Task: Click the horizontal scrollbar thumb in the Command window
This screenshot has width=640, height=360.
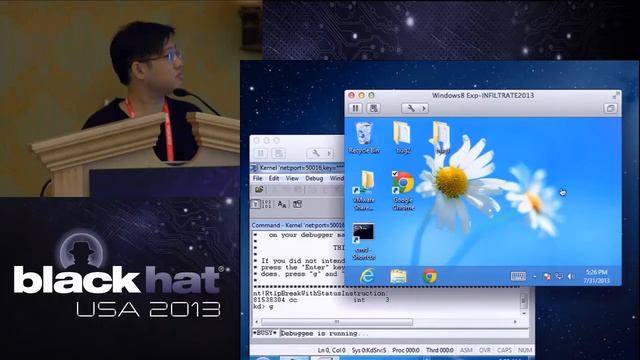Action: 337,322
